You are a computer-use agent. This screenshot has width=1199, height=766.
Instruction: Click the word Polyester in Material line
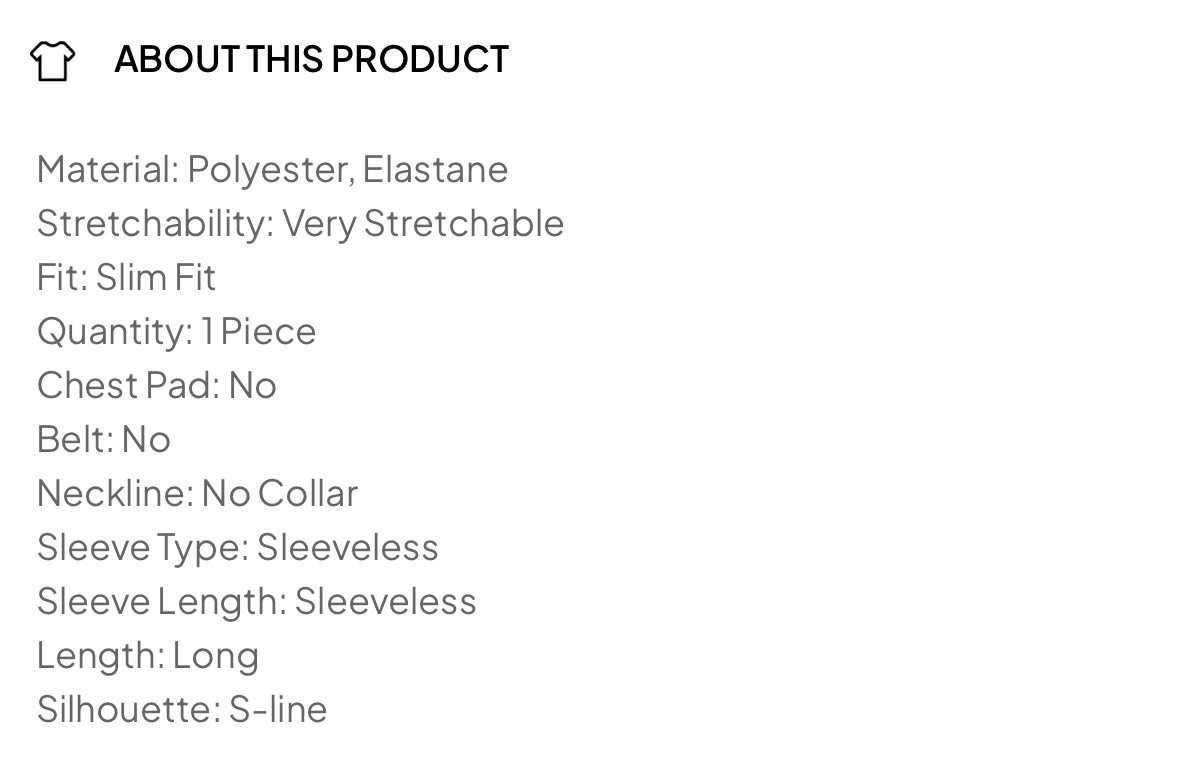click(268, 170)
